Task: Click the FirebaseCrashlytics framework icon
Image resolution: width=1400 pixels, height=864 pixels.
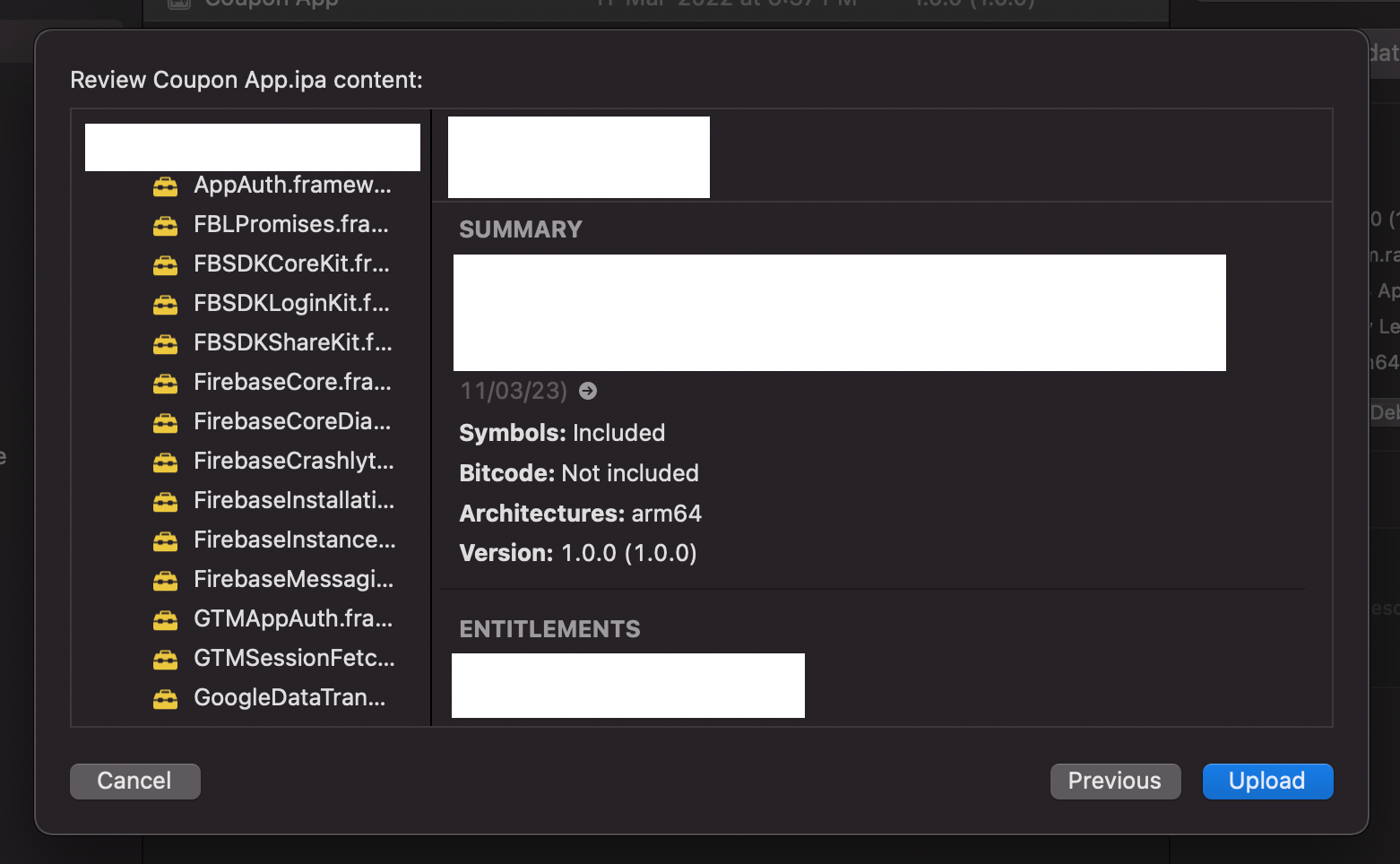Action: coord(165,462)
